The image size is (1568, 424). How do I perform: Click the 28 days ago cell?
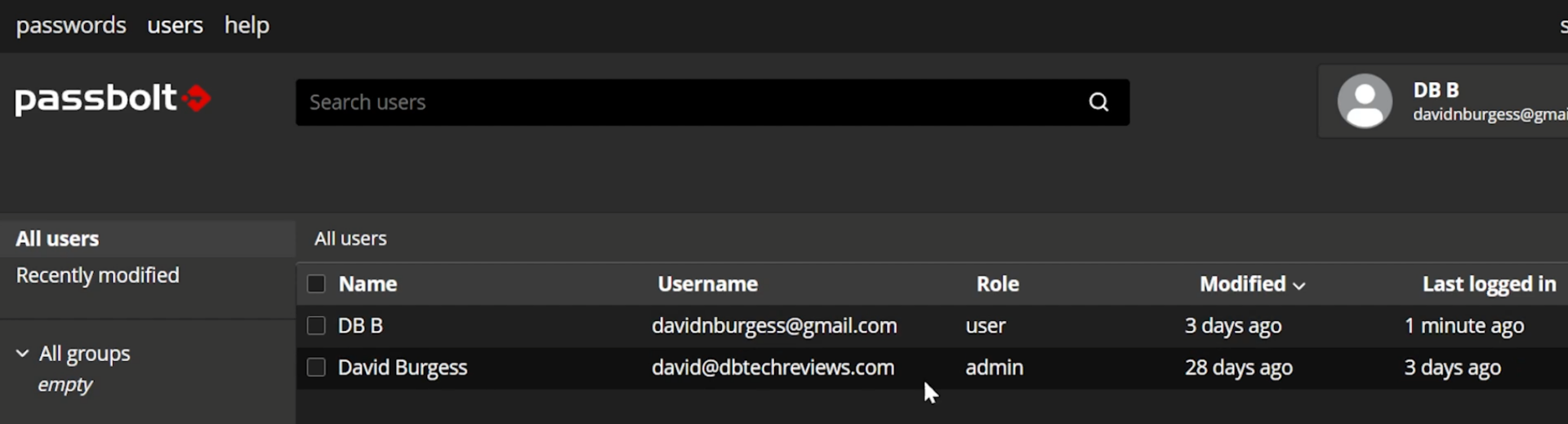coord(1238,368)
